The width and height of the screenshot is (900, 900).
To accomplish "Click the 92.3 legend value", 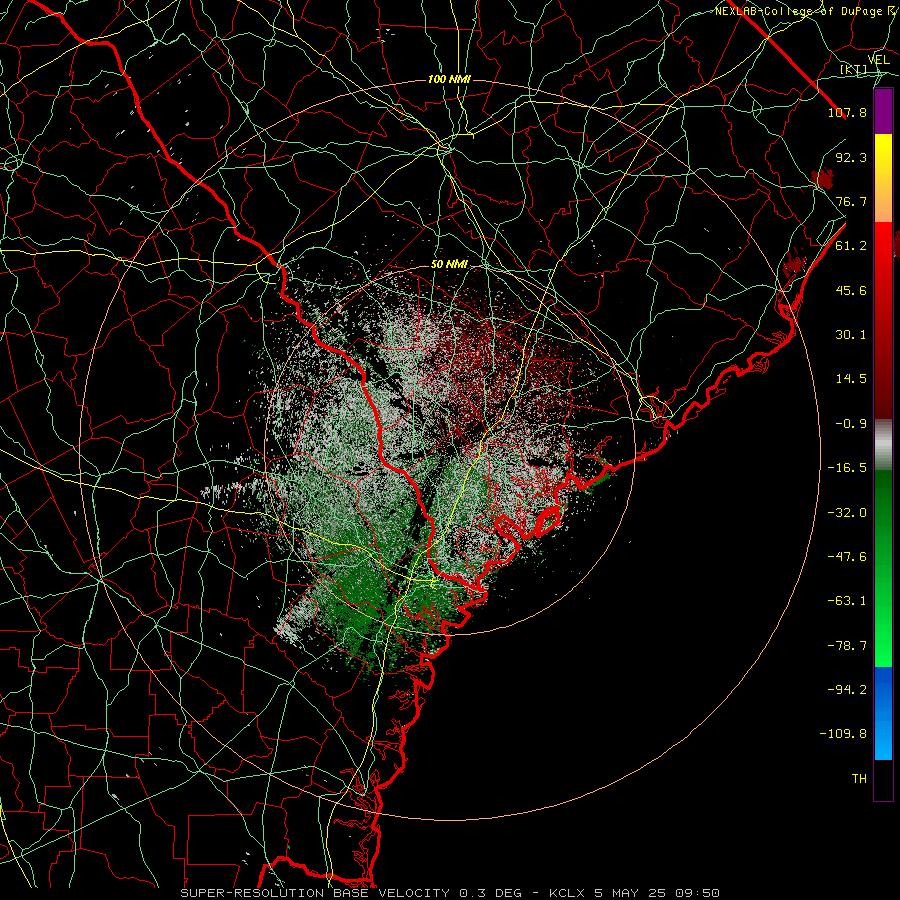I will [x=851, y=157].
